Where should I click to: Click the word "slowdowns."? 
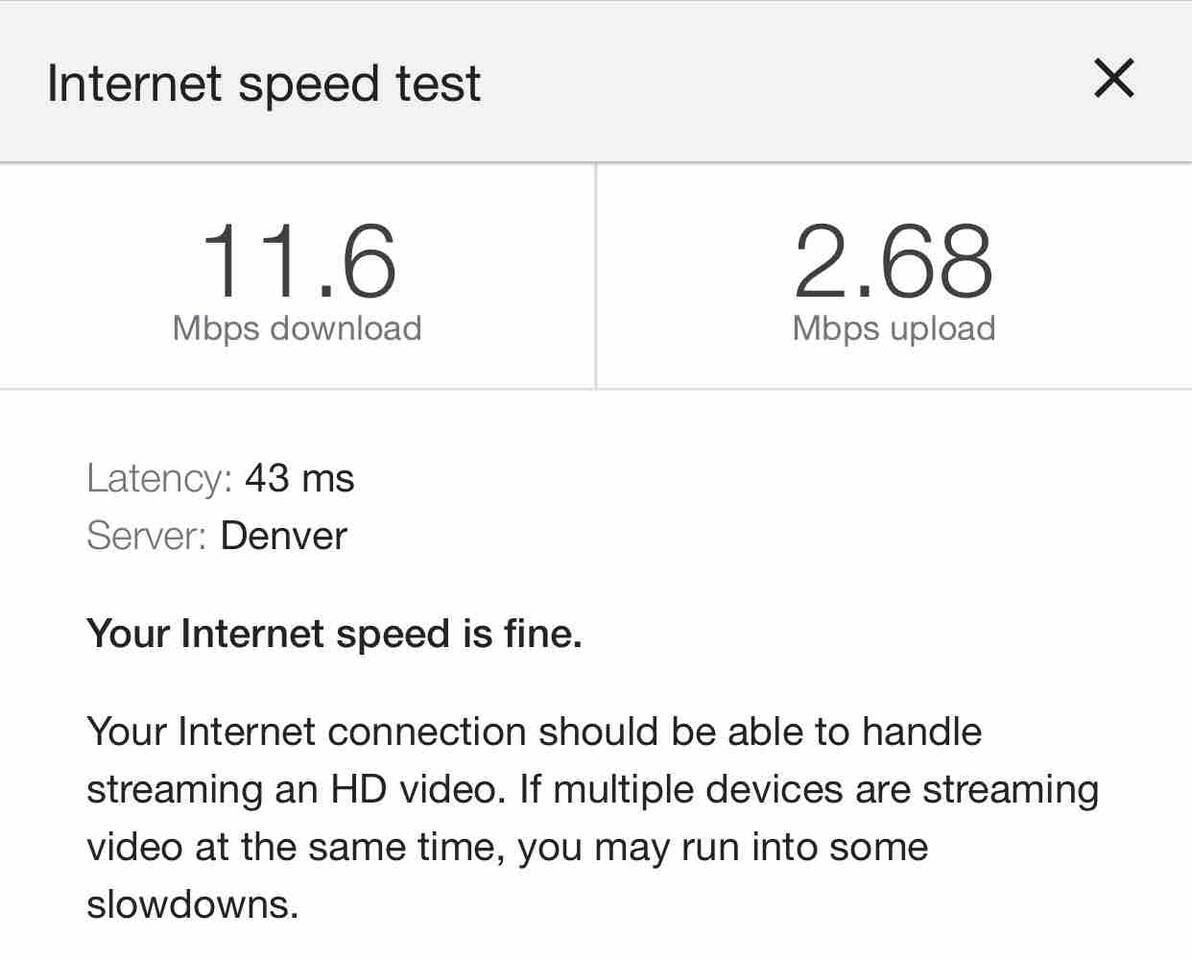[x=193, y=905]
